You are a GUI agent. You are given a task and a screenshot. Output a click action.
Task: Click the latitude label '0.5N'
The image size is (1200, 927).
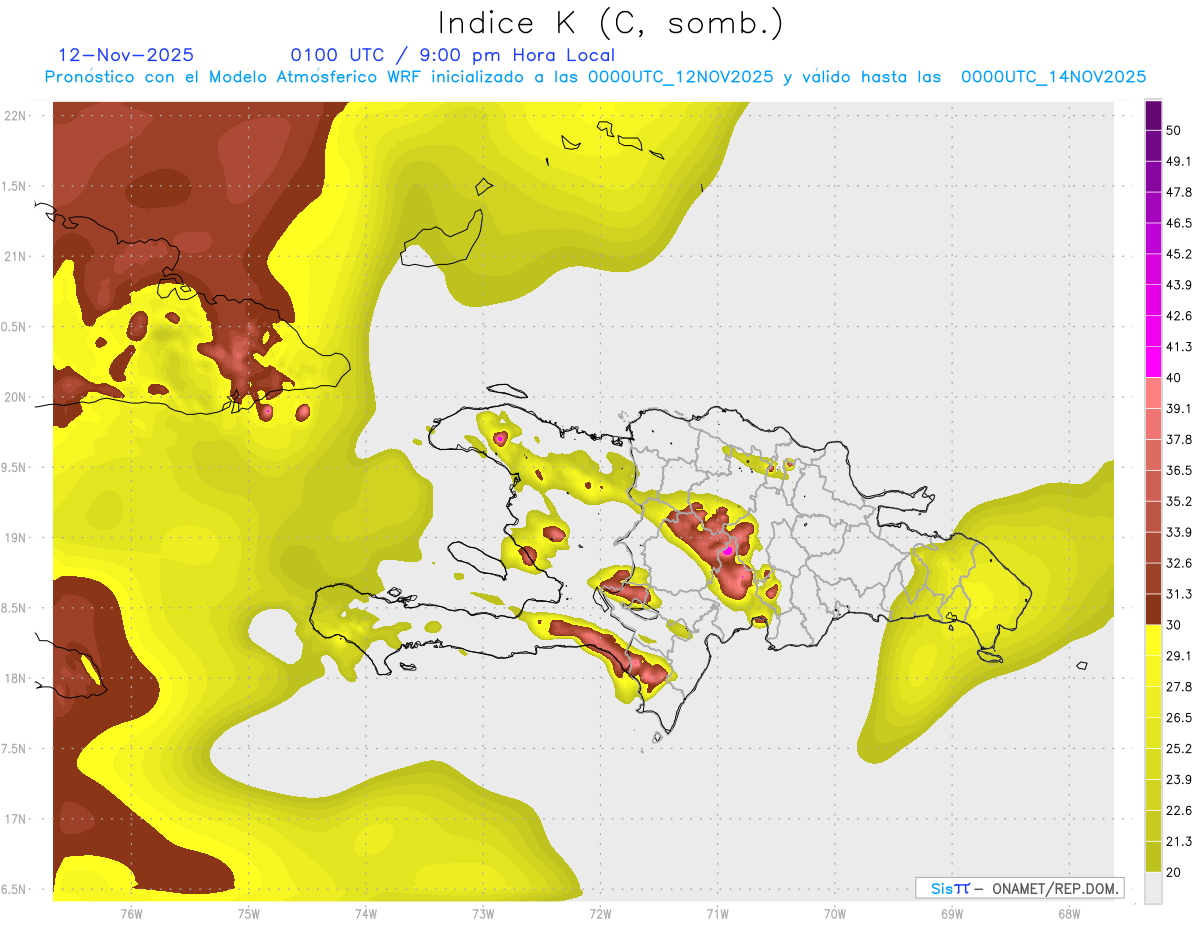coord(14,327)
